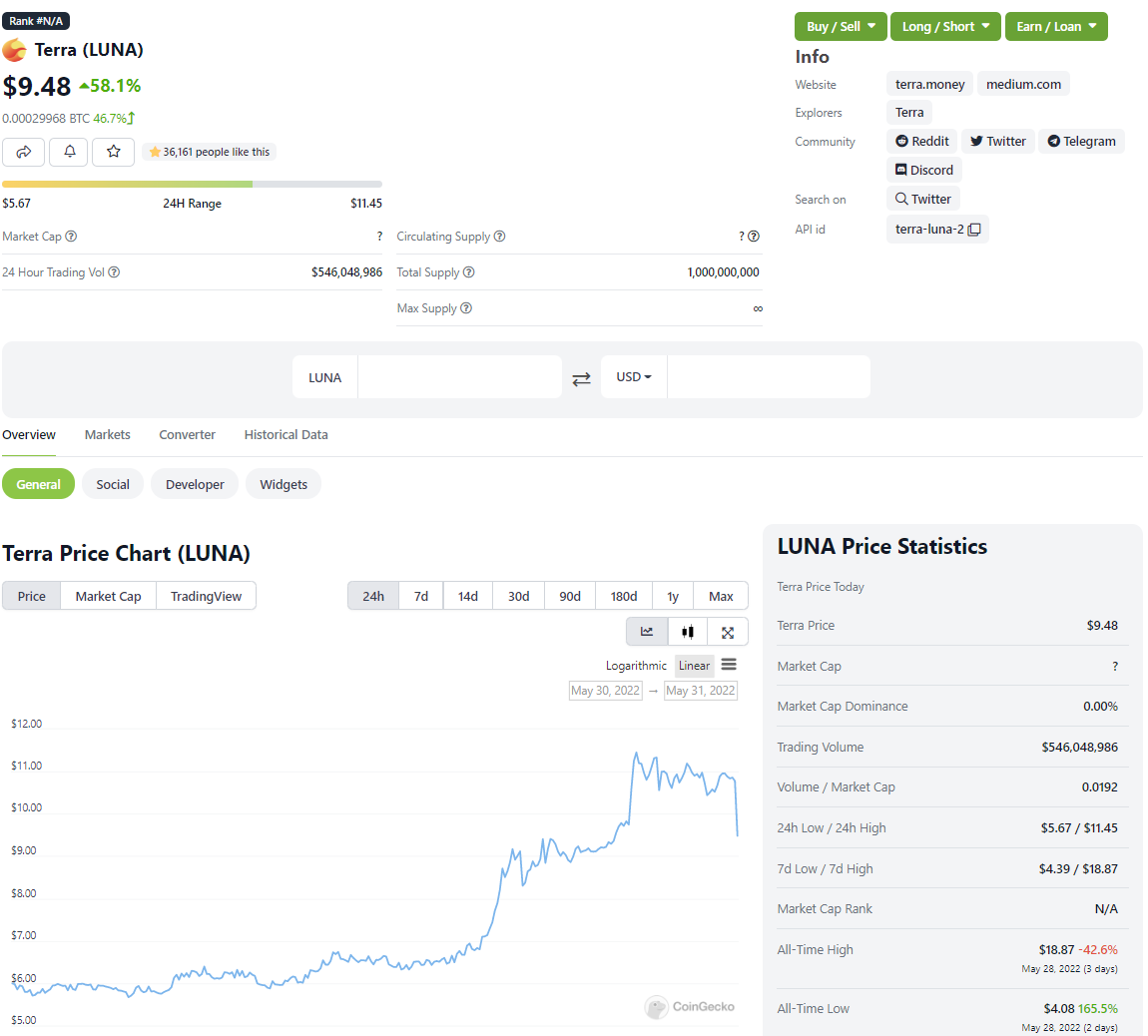The image size is (1148, 1036).
Task: Open the chart hamburger context menu
Action: (729, 665)
